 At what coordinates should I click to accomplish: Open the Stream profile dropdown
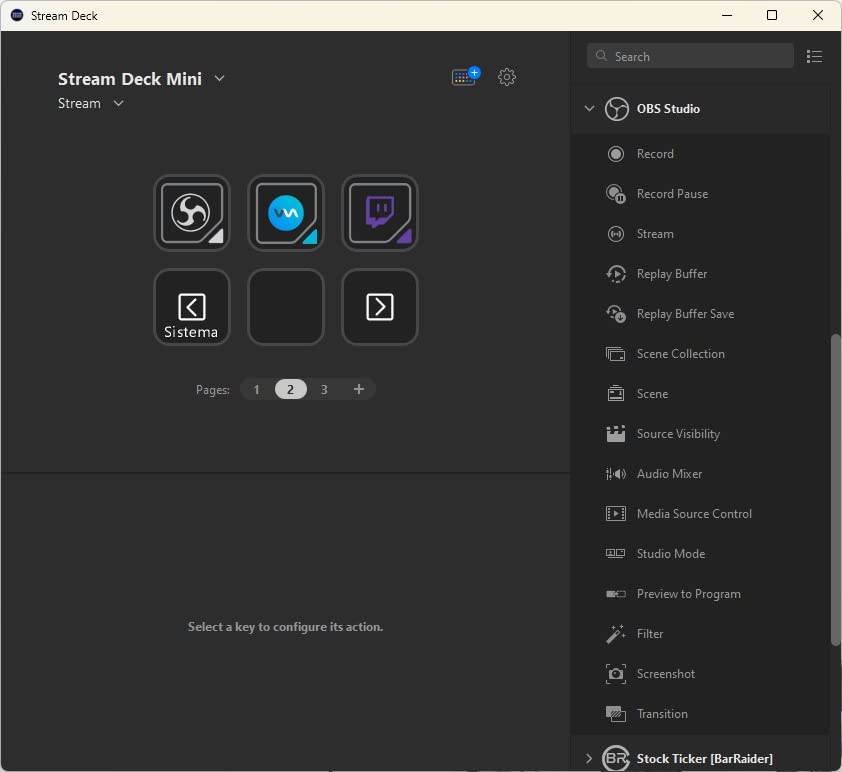pyautogui.click(x=118, y=103)
